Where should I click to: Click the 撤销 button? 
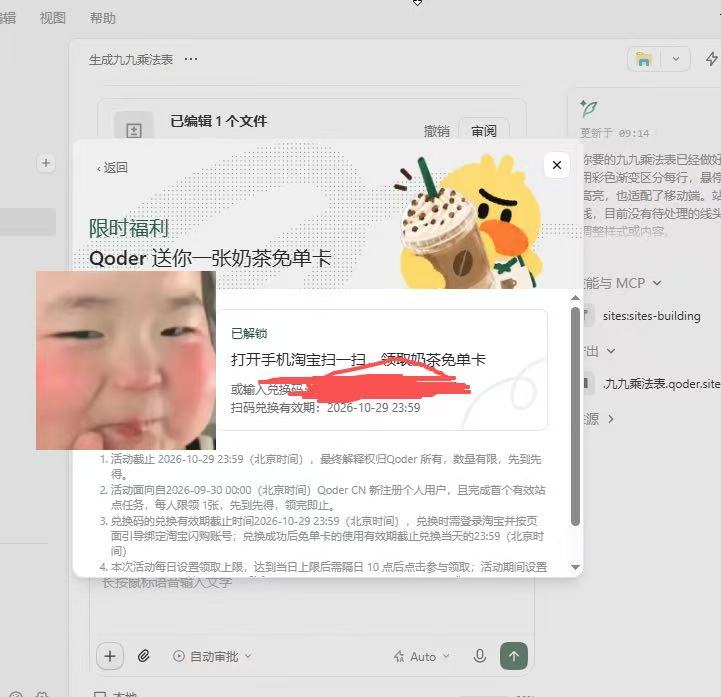[436, 131]
